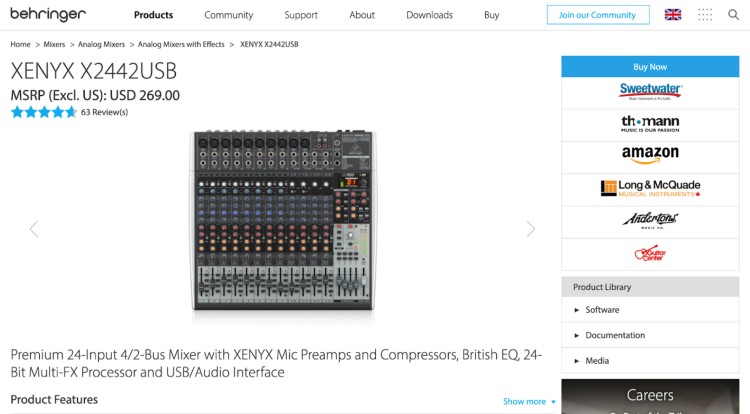
Task: Open Andertons retailer logo
Action: pos(650,222)
